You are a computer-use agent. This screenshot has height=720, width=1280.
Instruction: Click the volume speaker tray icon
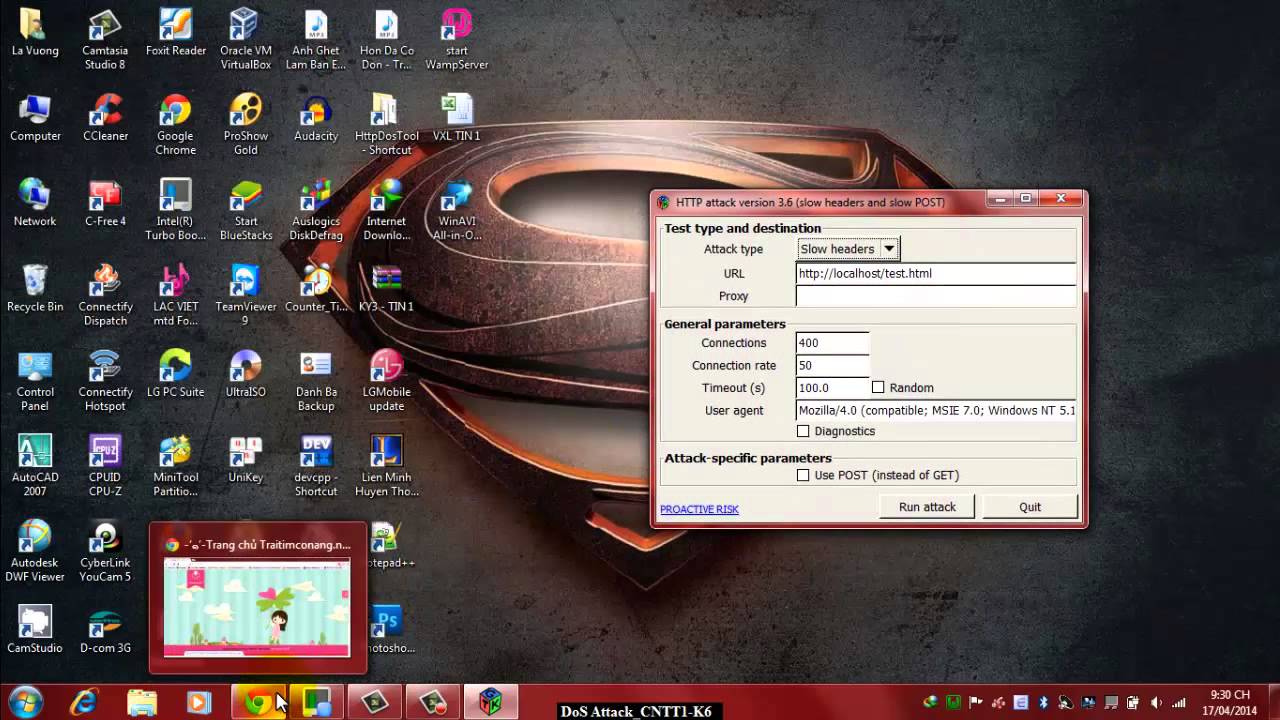tap(1156, 702)
